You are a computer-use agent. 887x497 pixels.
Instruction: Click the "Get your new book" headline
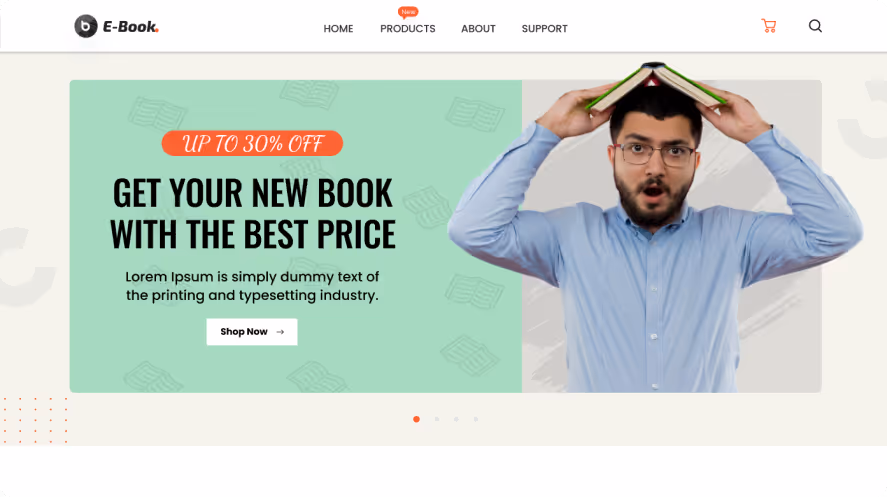pyautogui.click(x=252, y=213)
